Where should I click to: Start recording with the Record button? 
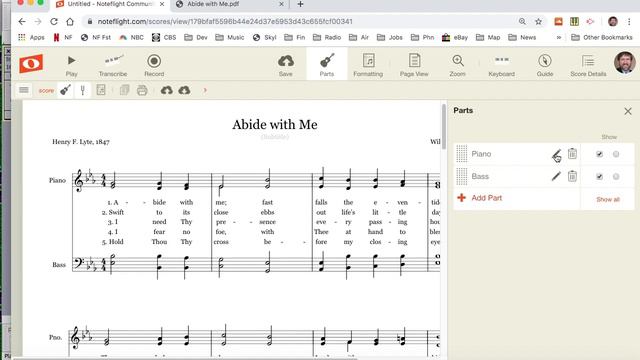pos(154,65)
